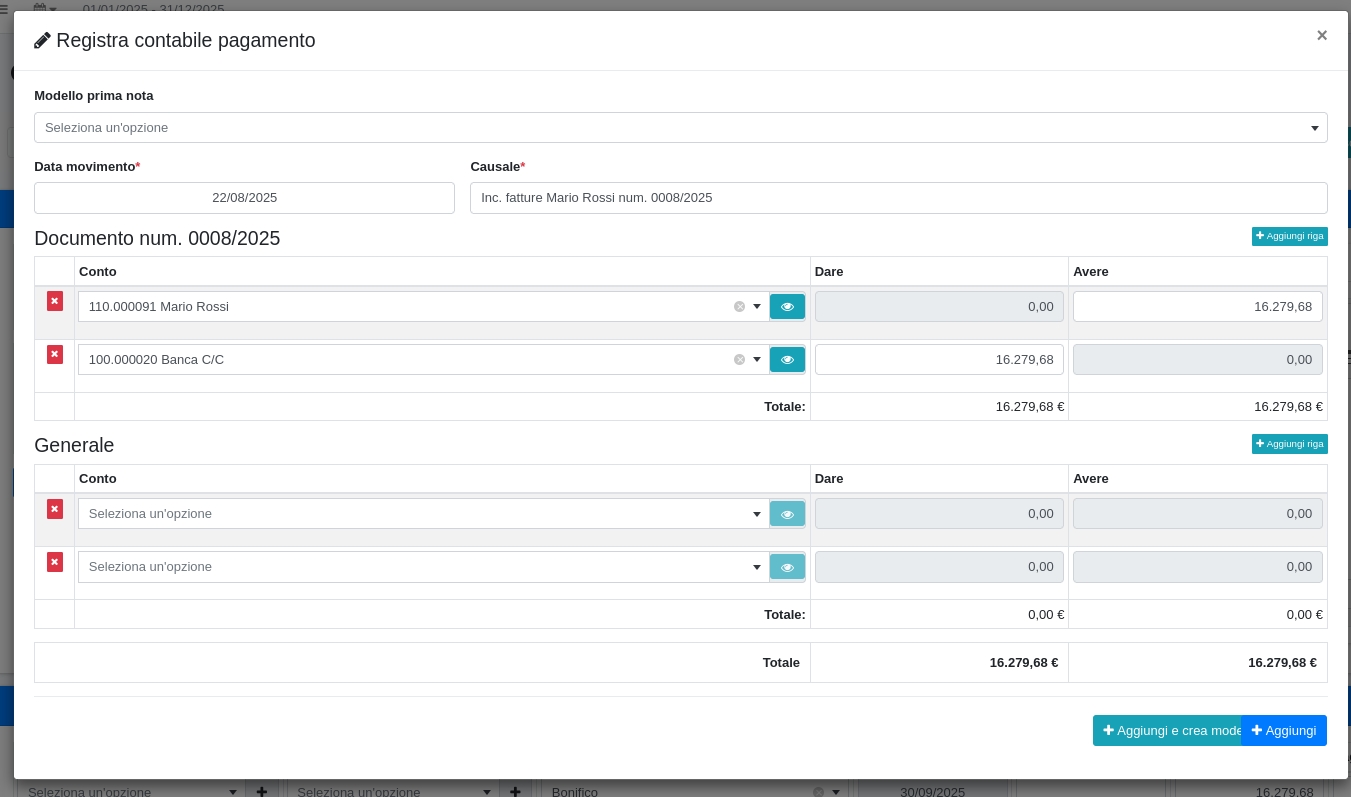Clear the Mario Rossi account selection

[x=739, y=307]
